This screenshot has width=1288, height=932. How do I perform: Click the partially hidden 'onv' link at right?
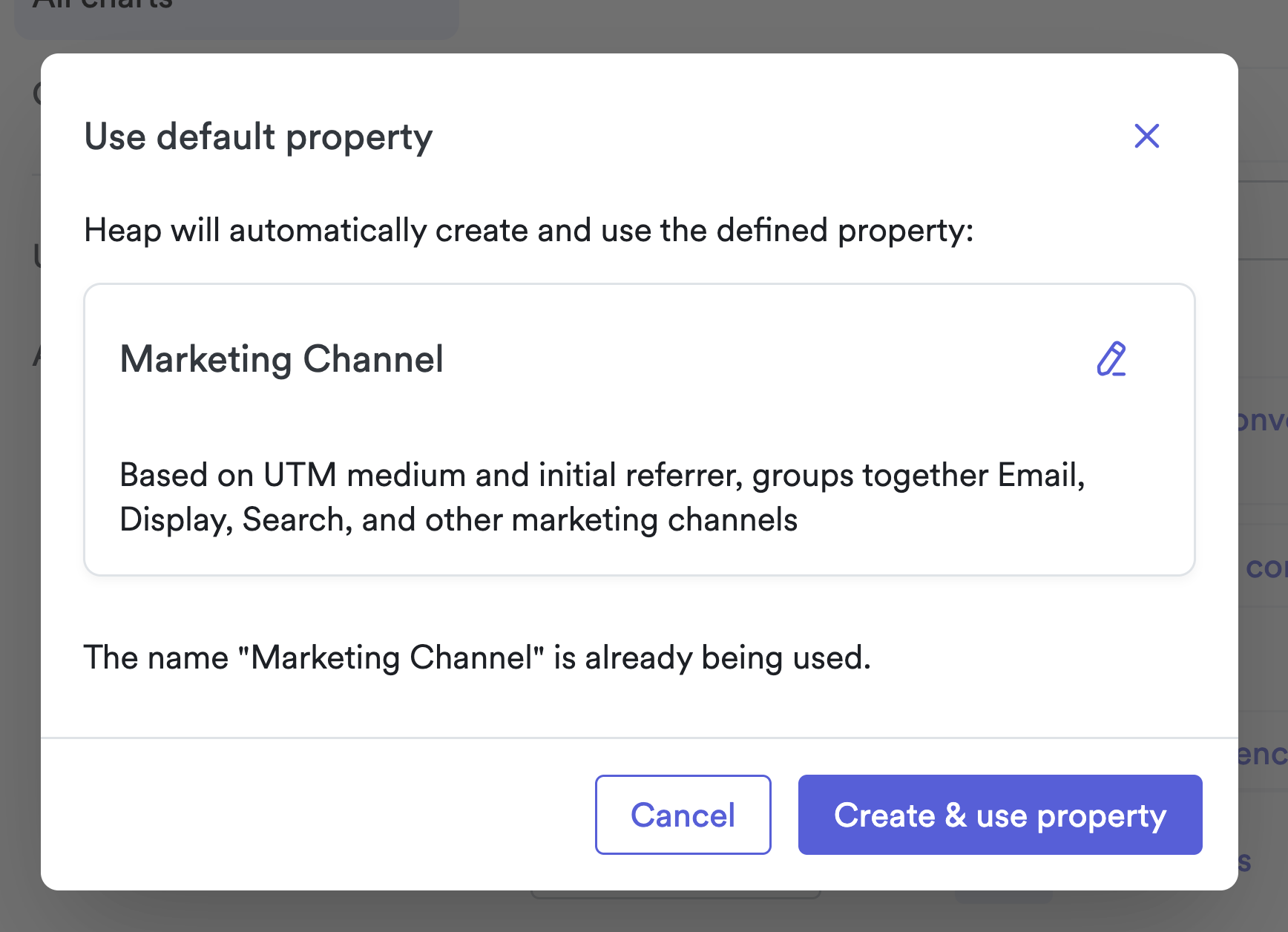[1263, 420]
